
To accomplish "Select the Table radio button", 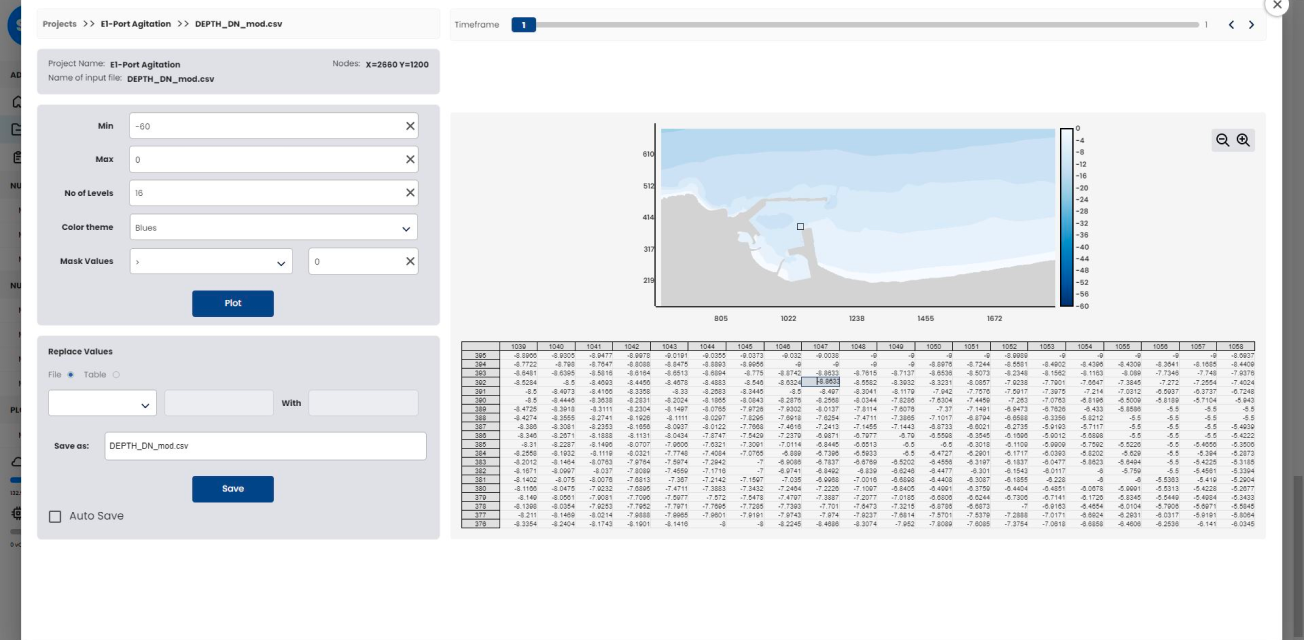I will tap(116, 375).
